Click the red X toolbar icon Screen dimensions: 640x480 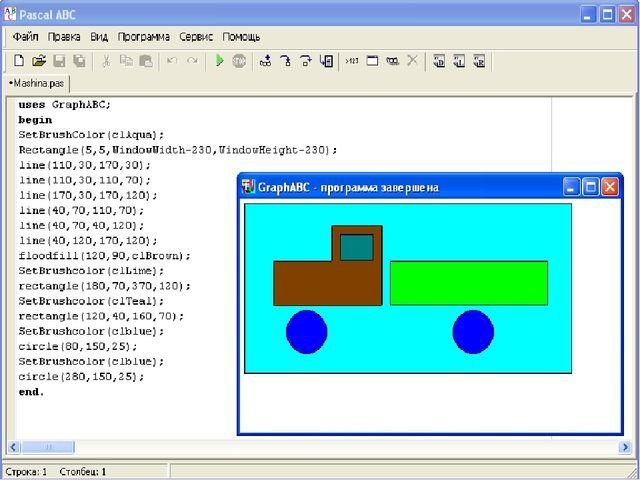coord(412,61)
